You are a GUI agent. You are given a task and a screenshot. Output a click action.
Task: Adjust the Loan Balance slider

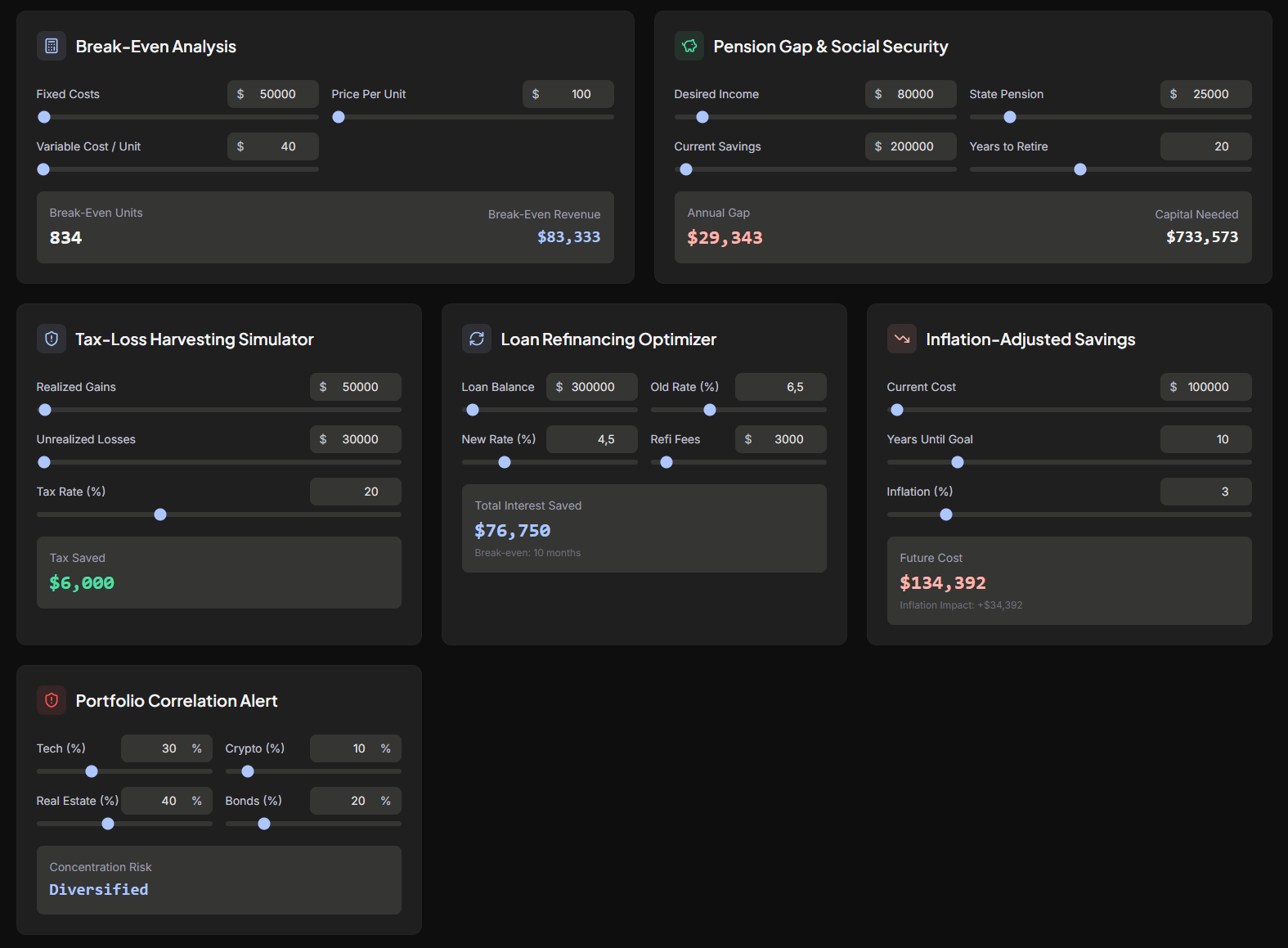point(550,410)
